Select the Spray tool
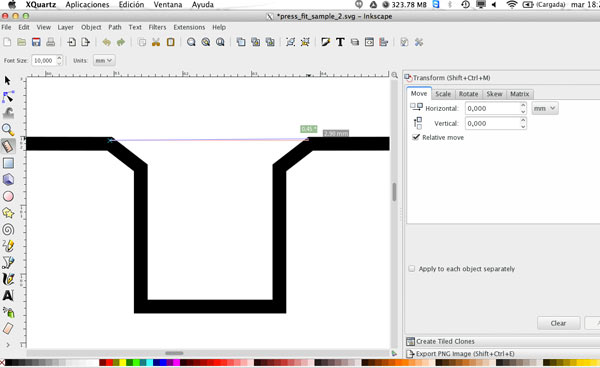This screenshot has height=368, width=600. click(8, 312)
